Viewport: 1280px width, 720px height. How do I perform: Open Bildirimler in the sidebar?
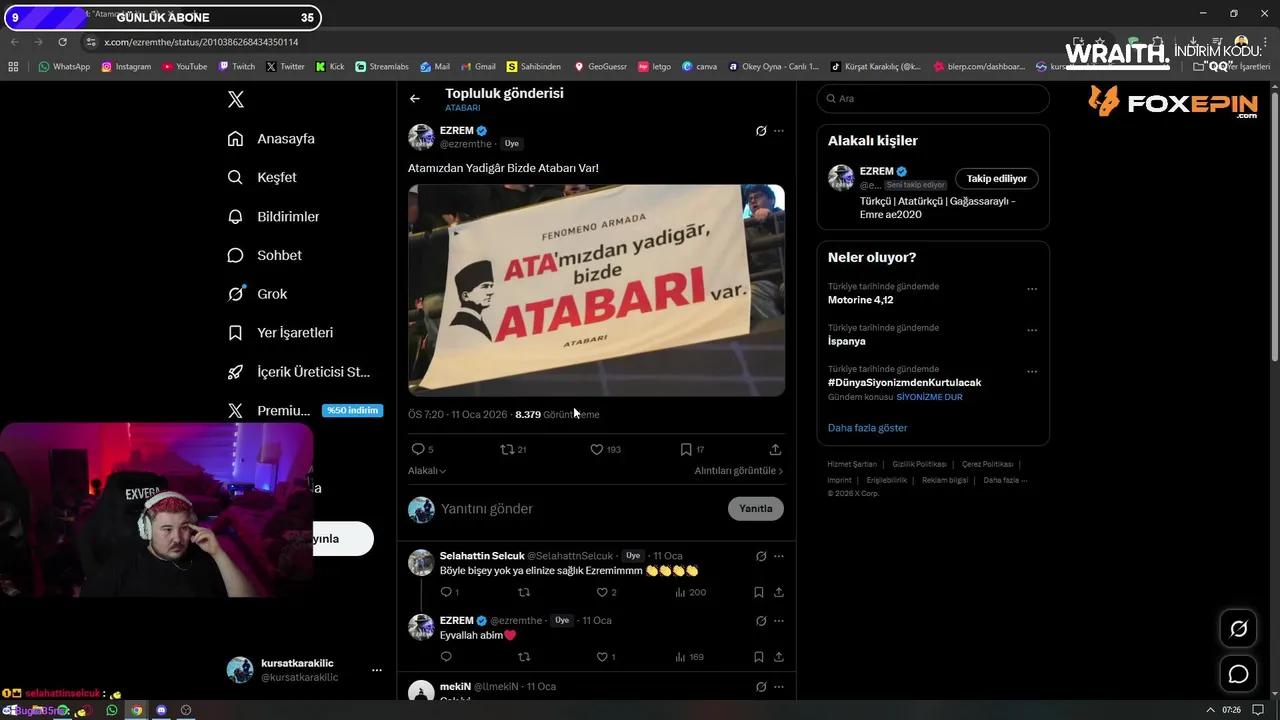287,217
